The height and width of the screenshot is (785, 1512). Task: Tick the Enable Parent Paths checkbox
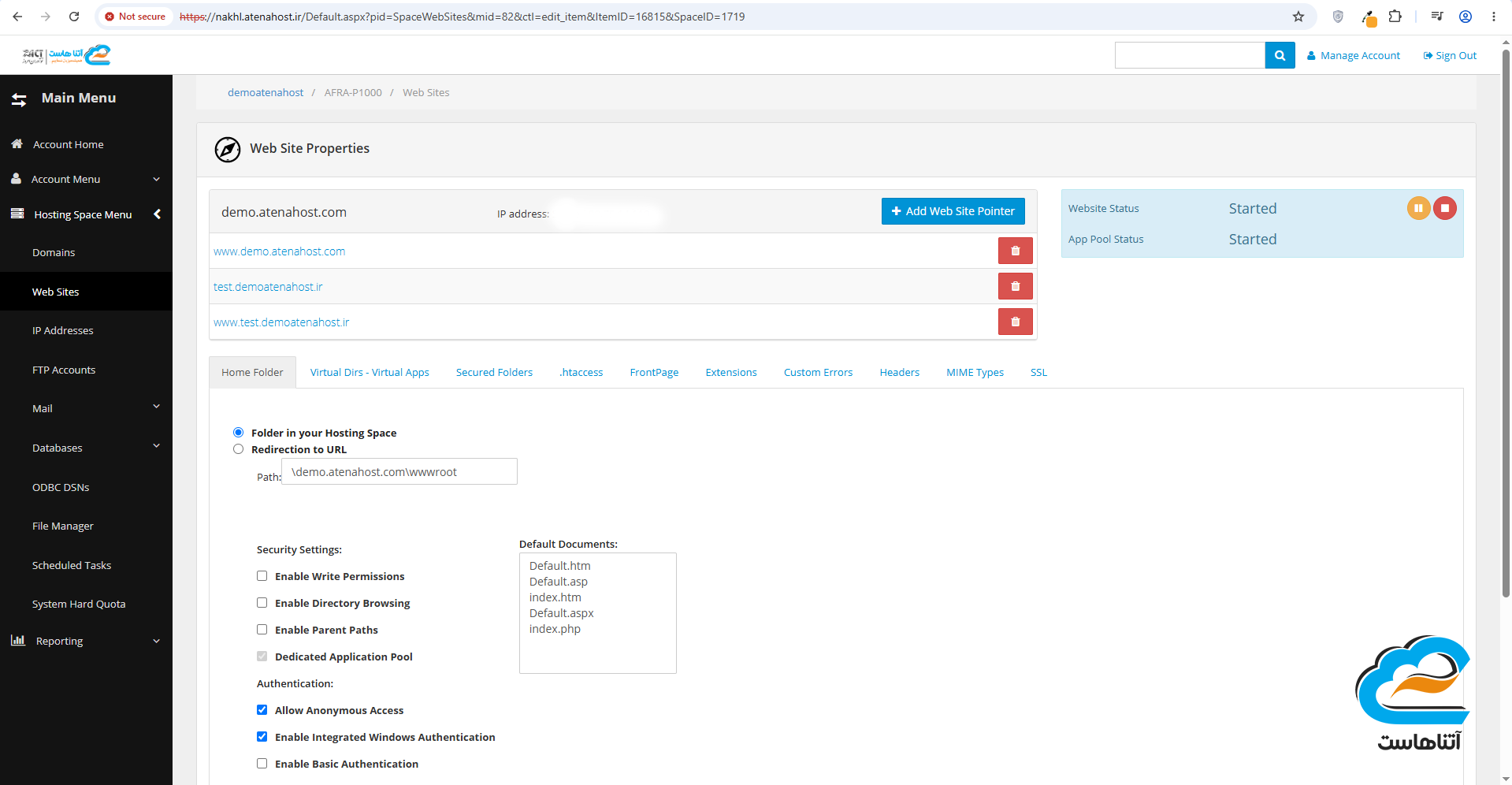pyautogui.click(x=262, y=630)
